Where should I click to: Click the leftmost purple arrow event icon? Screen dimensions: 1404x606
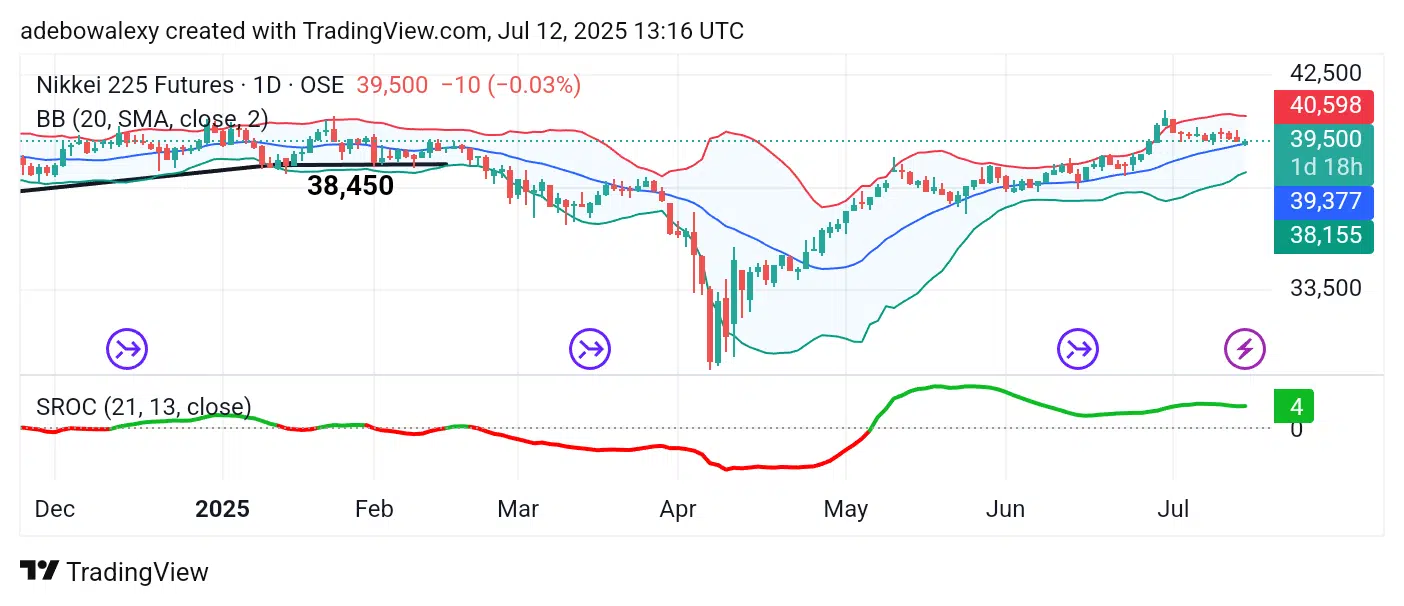127,349
